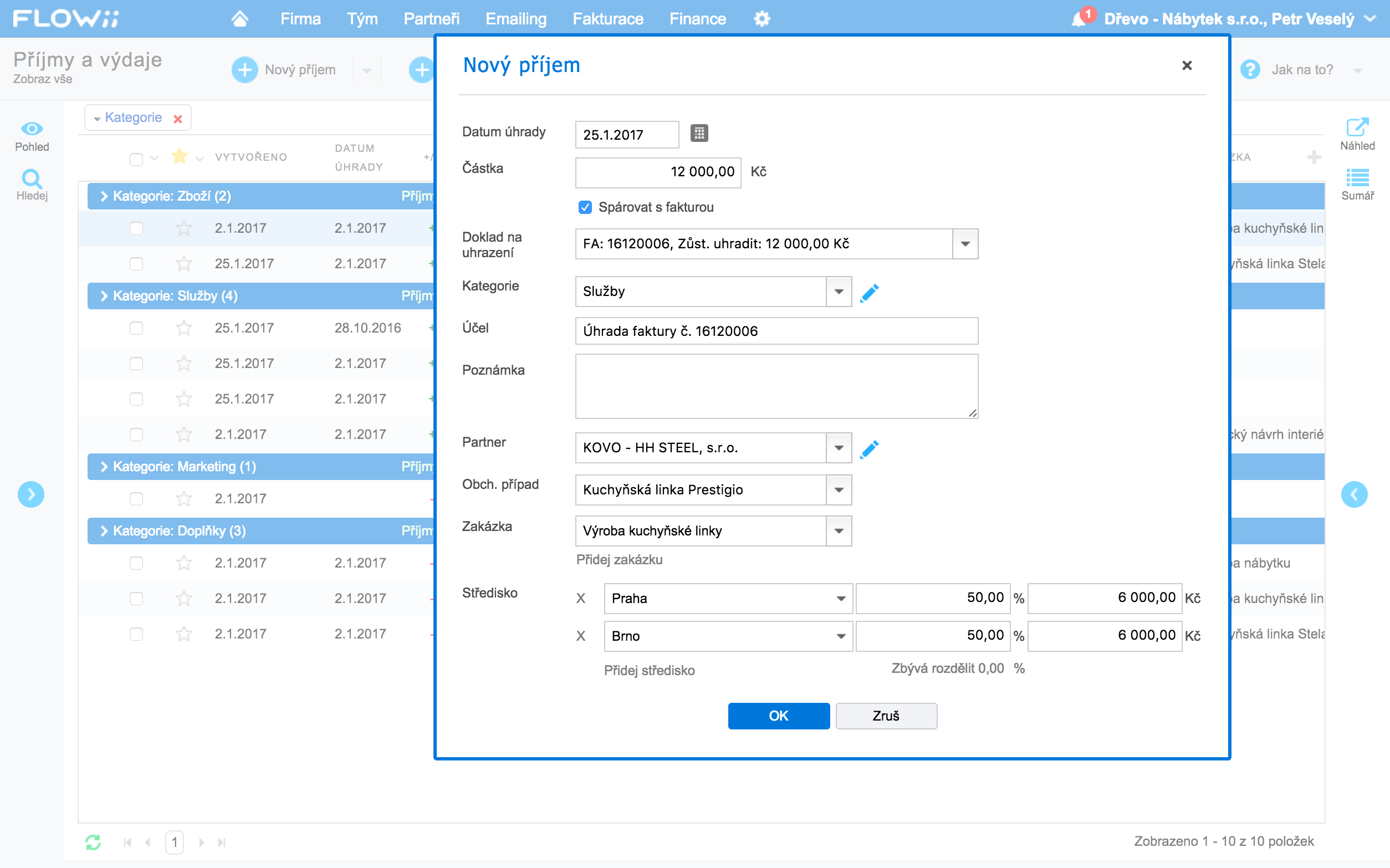Screen dimensions: 1390x868
Task: Remove the Brno středisko row
Action: click(x=581, y=636)
